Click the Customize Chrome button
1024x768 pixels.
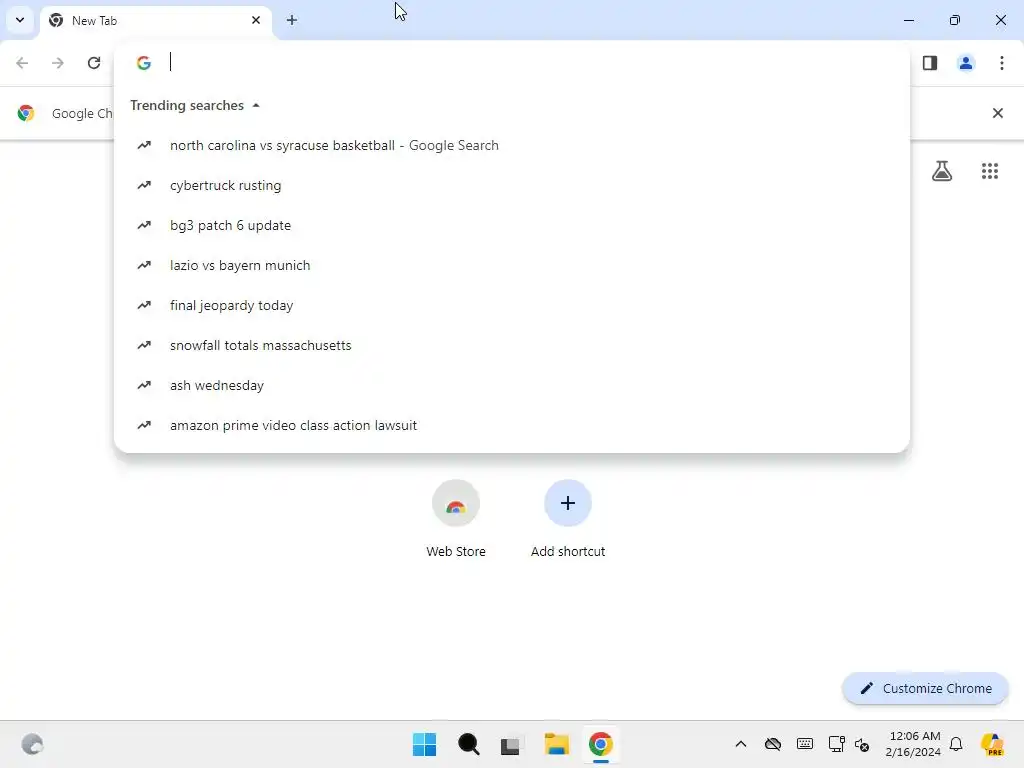925,688
